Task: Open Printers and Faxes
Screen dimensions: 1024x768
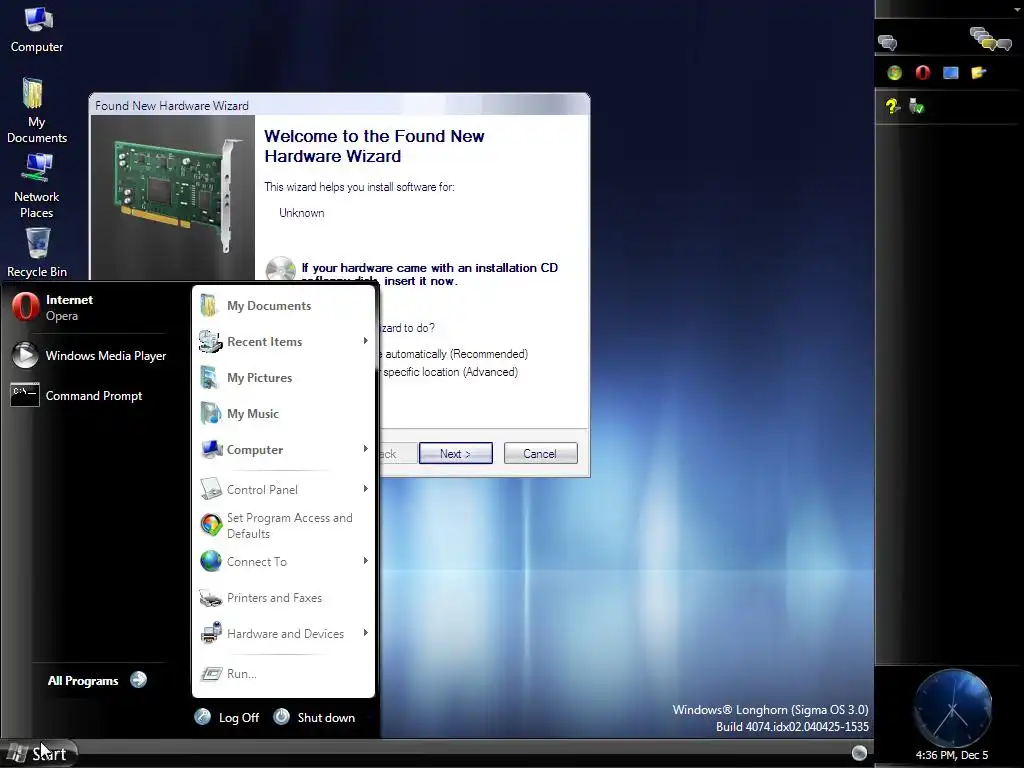Action: 283,598
